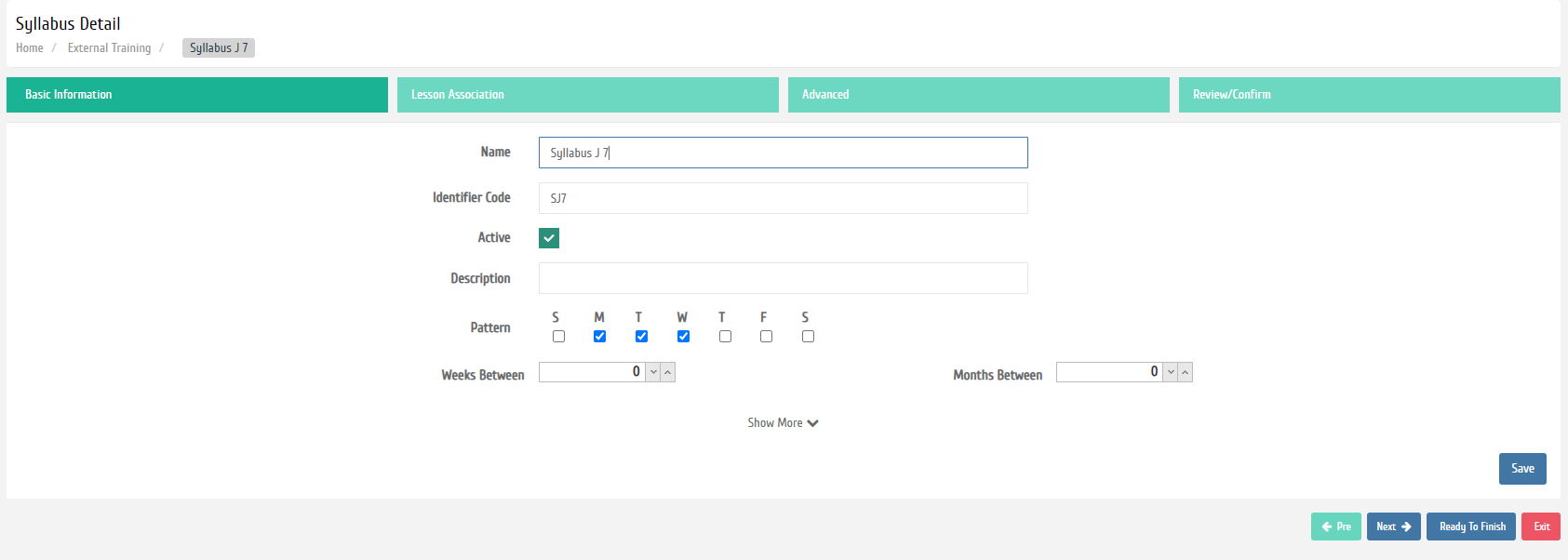This screenshot has height=560, width=1568.
Task: Open the External Training breadcrumb link
Action: pyautogui.click(x=109, y=48)
